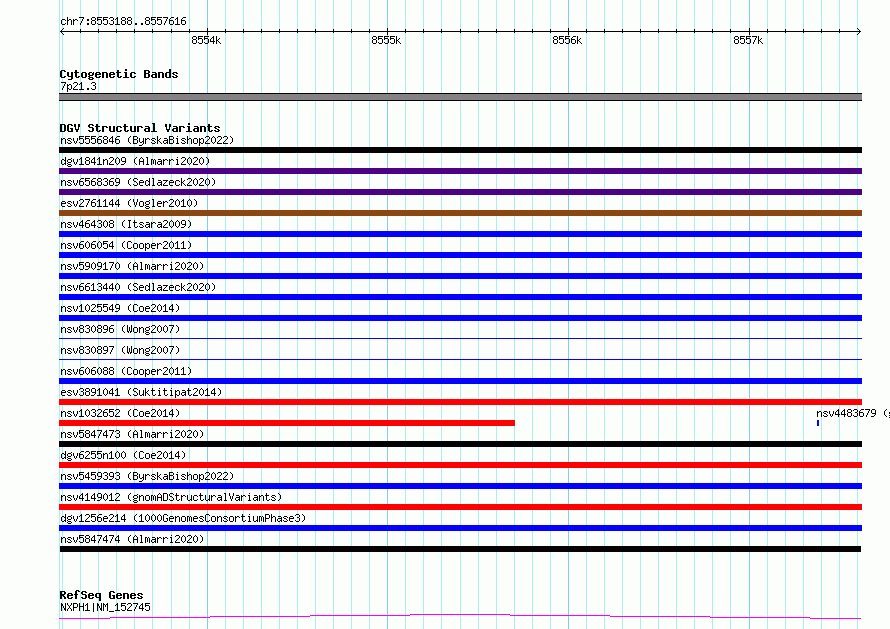Image resolution: width=890 pixels, height=629 pixels.
Task: Click the black bar under nsv5556846
Action: click(x=460, y=150)
